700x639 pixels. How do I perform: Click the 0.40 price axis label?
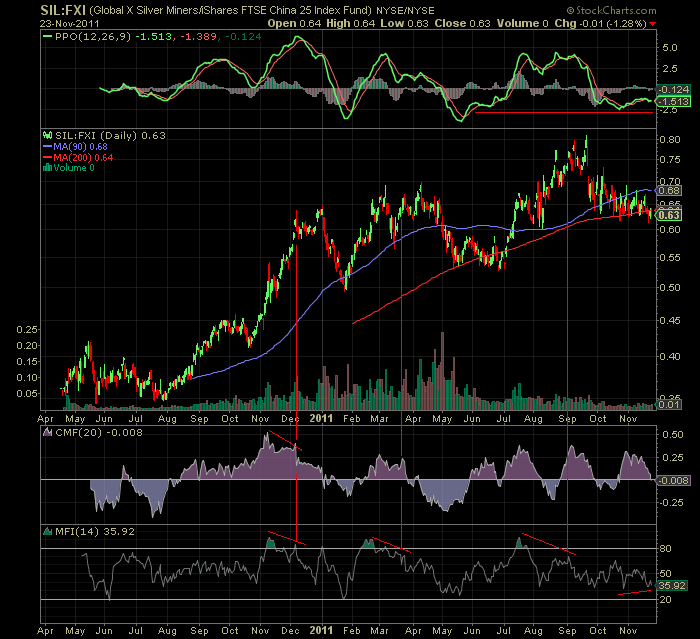[670, 356]
